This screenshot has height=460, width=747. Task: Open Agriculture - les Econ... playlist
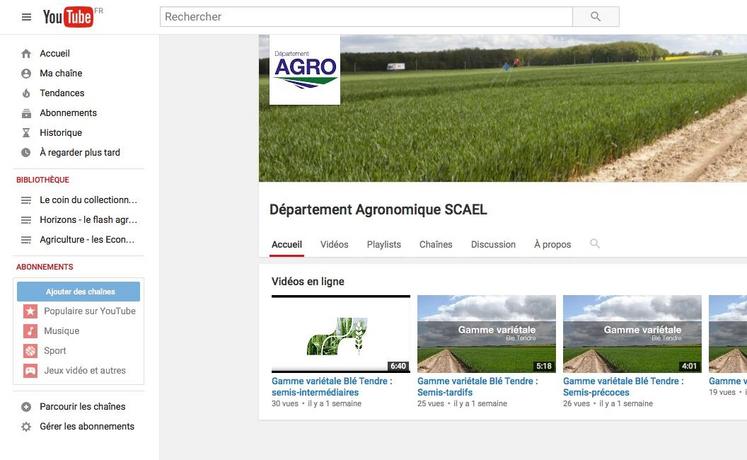[x=87, y=240]
